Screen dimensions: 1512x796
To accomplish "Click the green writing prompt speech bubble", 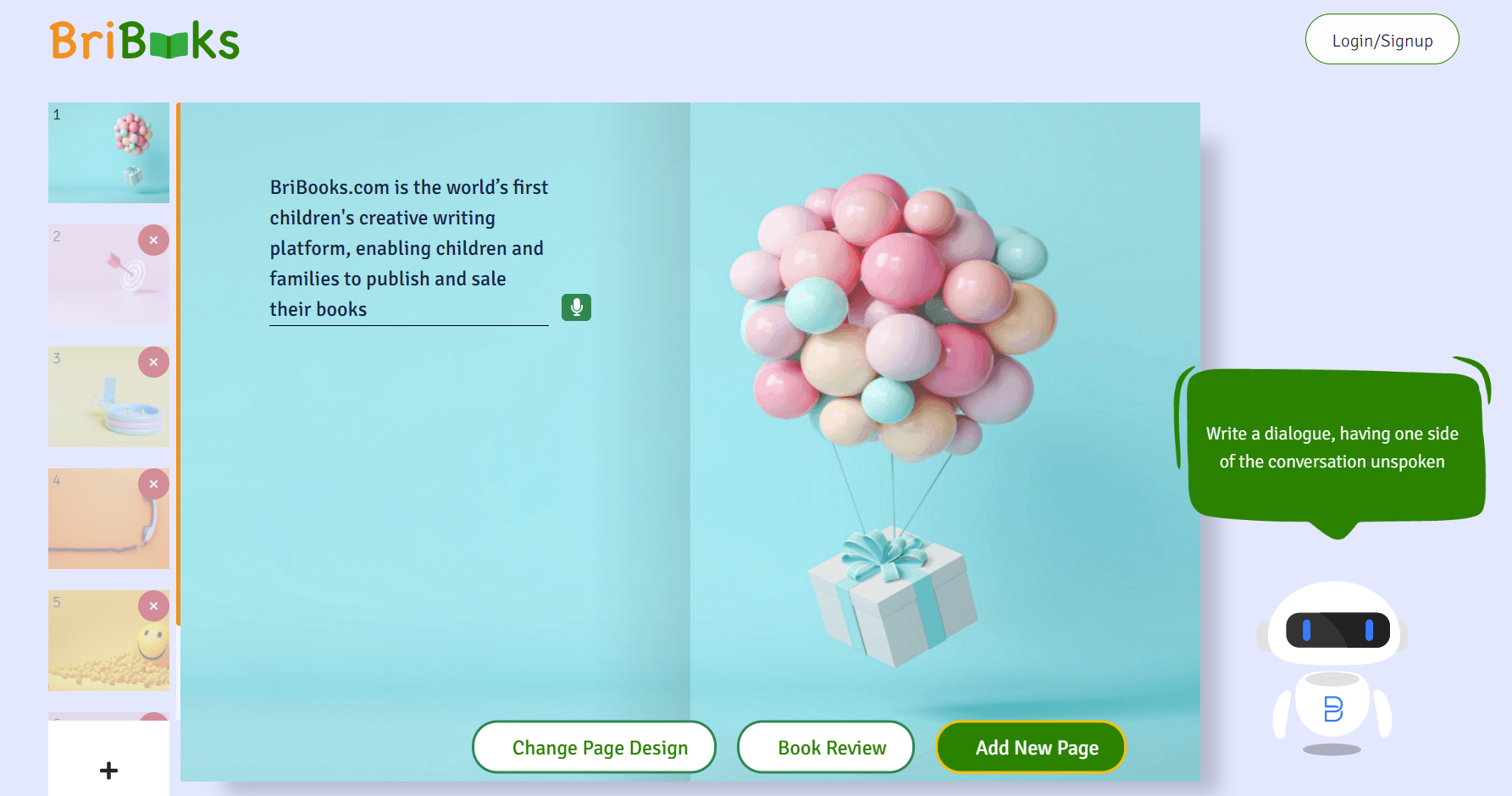I will [x=1333, y=447].
